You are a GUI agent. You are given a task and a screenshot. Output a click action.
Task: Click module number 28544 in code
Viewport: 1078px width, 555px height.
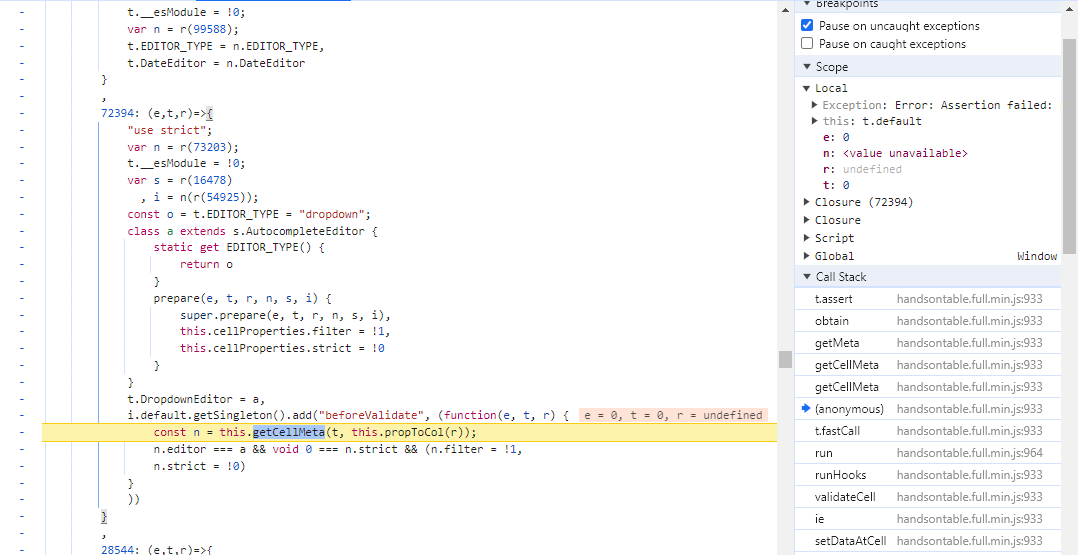(x=119, y=549)
